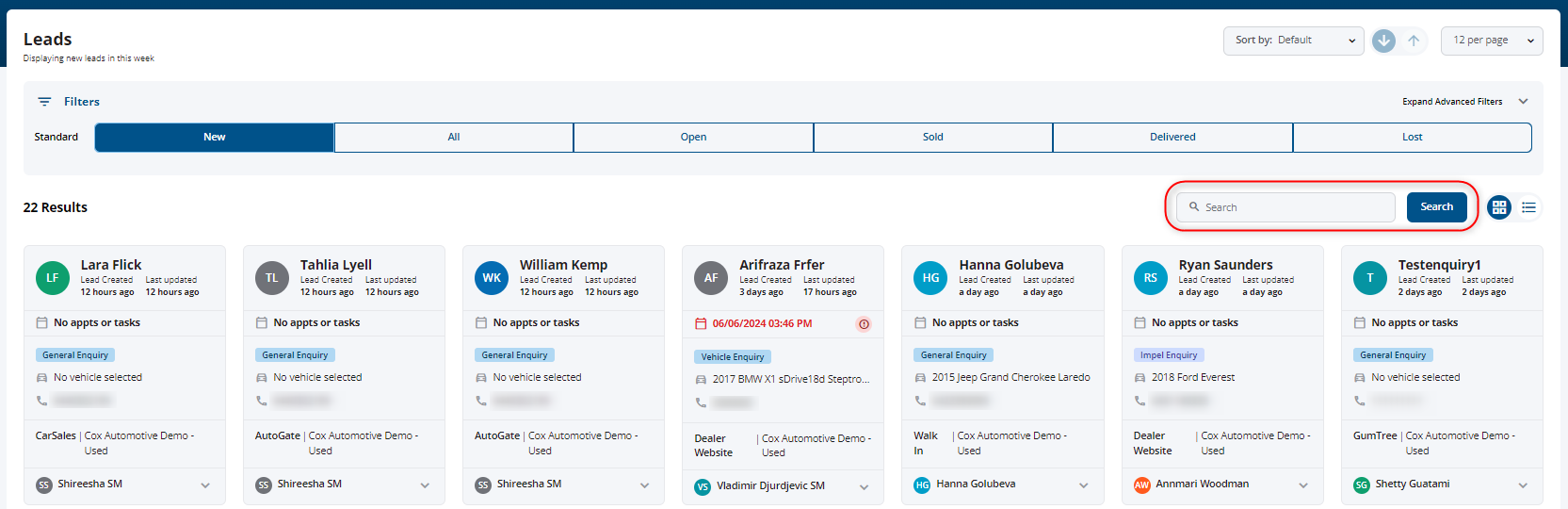Click GumTree source on Testenquiry1 card
Viewport: 1568px width, 509px height.
(x=1375, y=435)
